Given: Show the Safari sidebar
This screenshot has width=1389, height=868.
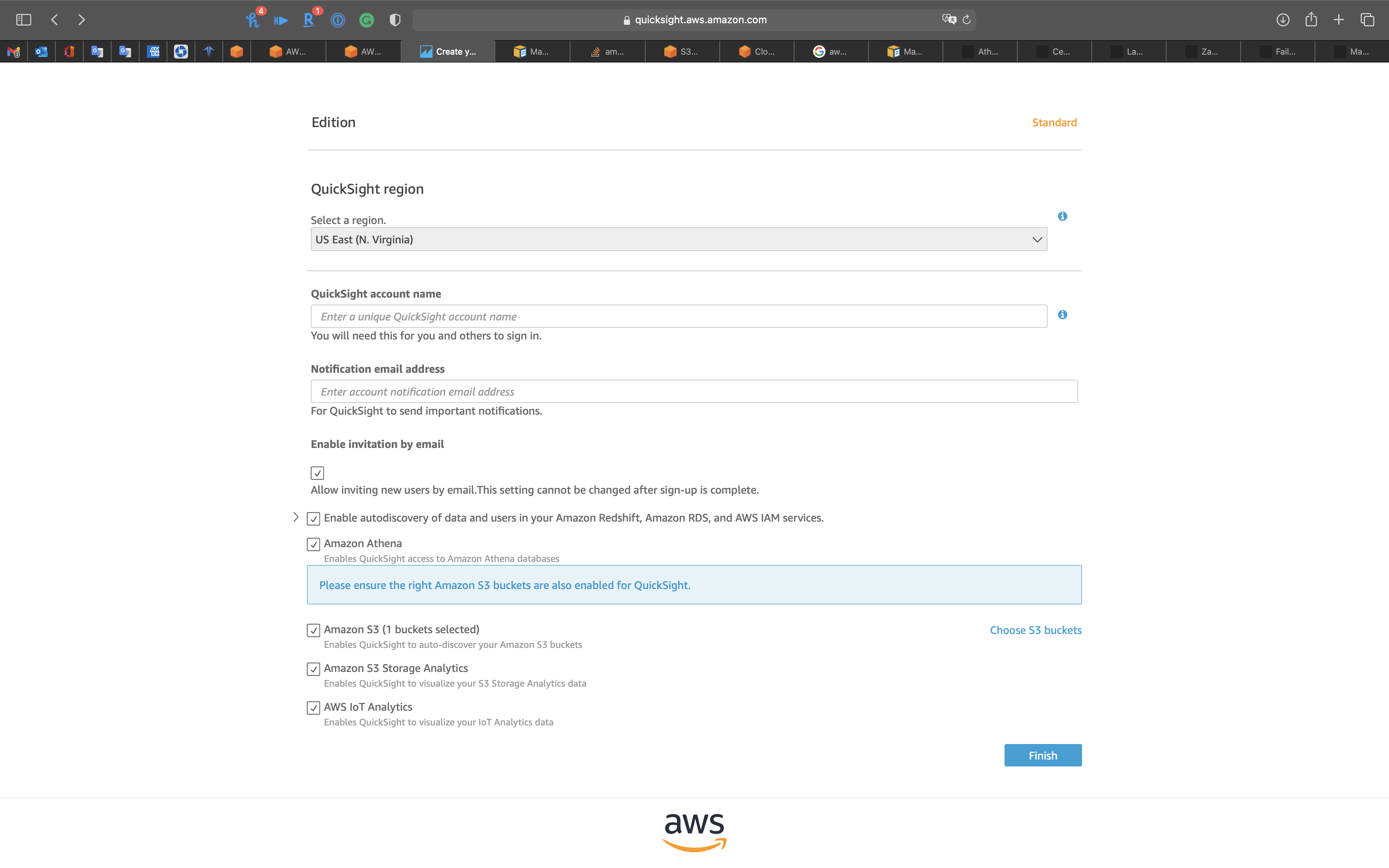Looking at the screenshot, I should 24,19.
